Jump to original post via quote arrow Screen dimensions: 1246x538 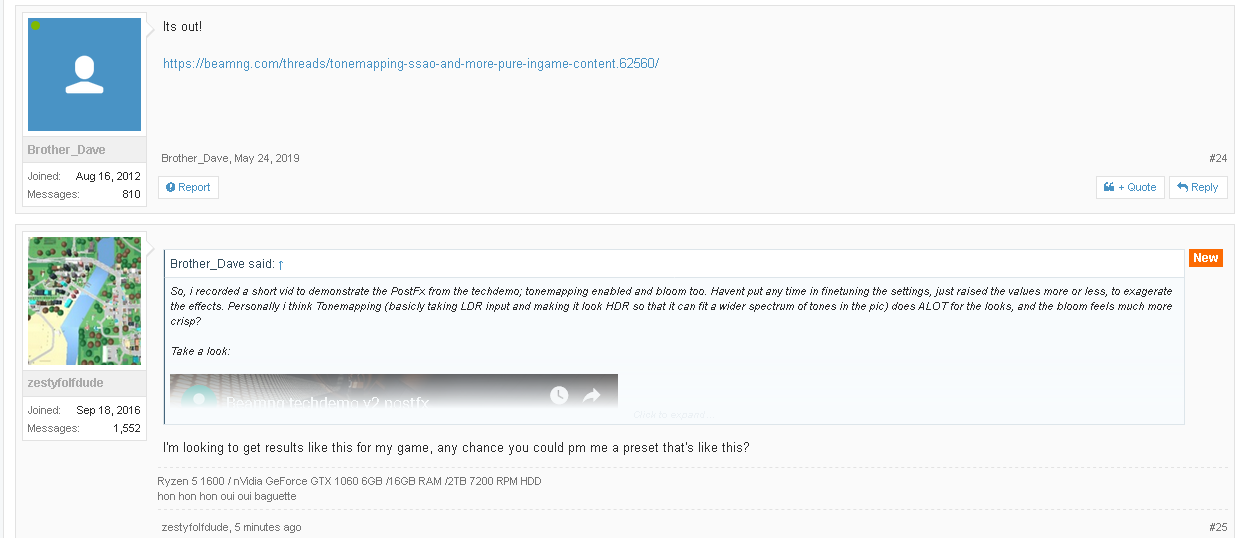coord(281,264)
